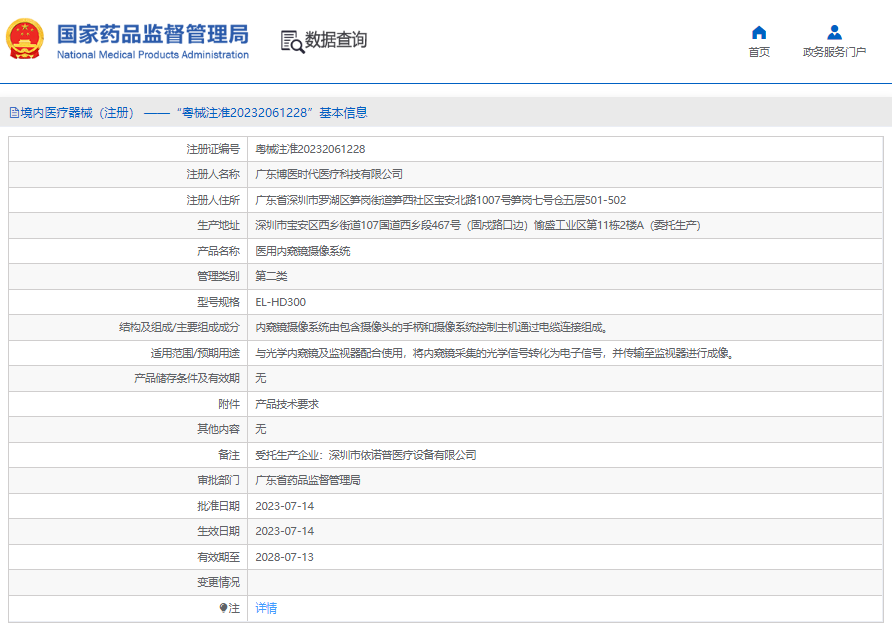Select the 生产地址 value text

[x=478, y=225]
